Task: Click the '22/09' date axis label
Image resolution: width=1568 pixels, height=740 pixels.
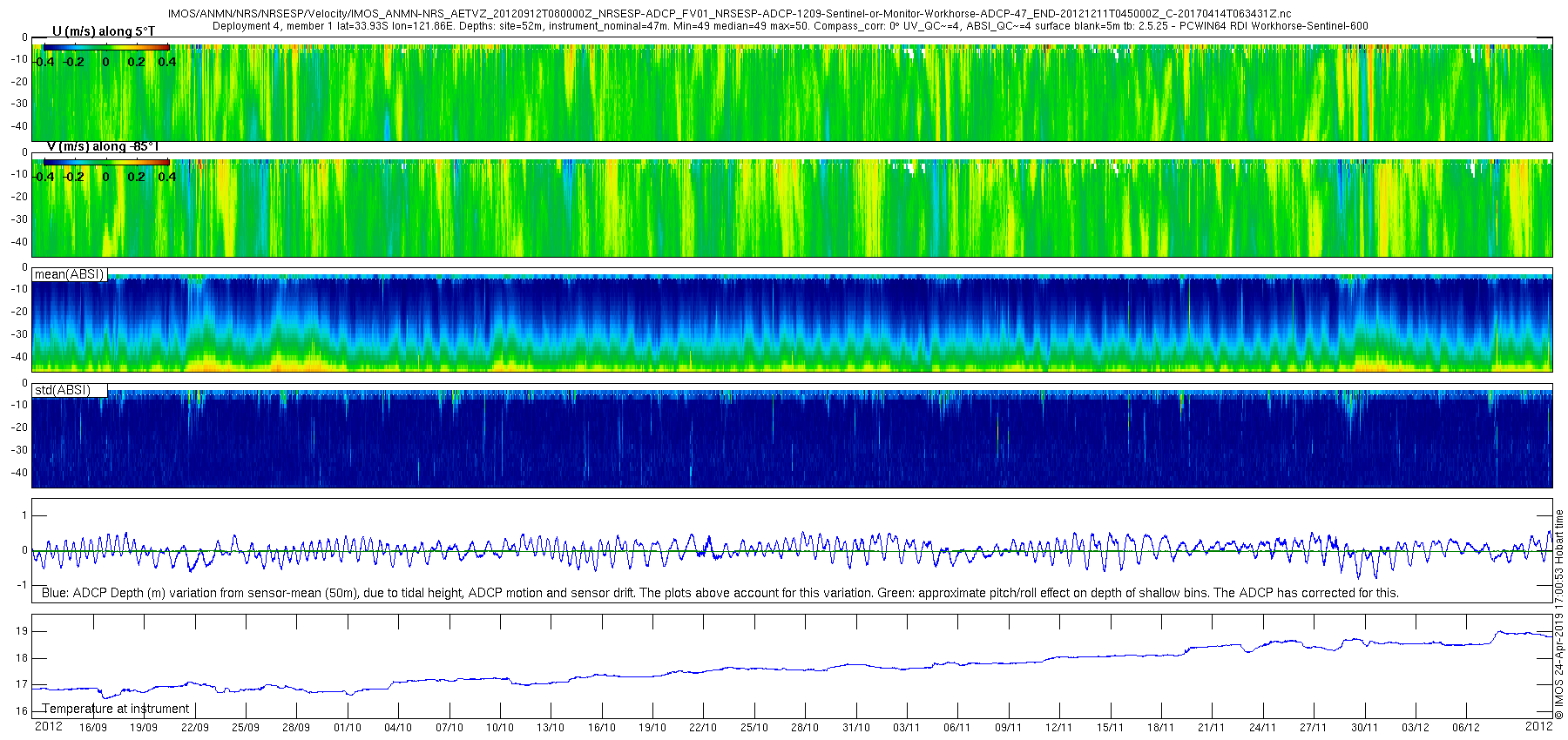Action: 195,728
